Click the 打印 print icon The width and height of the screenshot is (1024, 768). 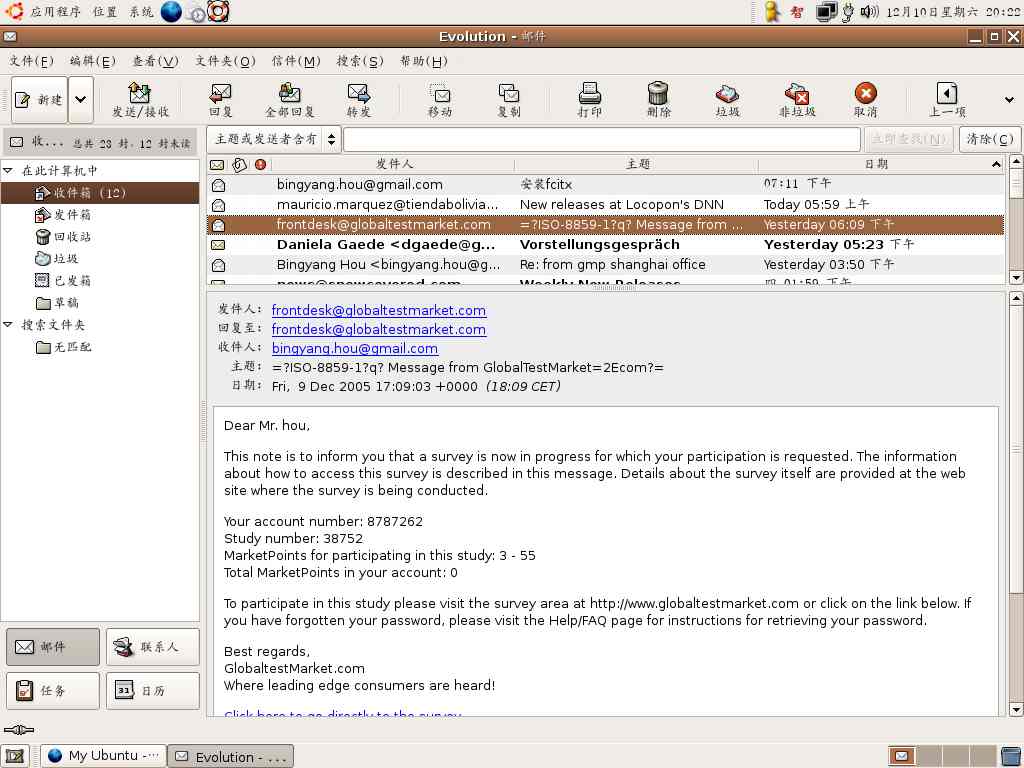tap(589, 100)
